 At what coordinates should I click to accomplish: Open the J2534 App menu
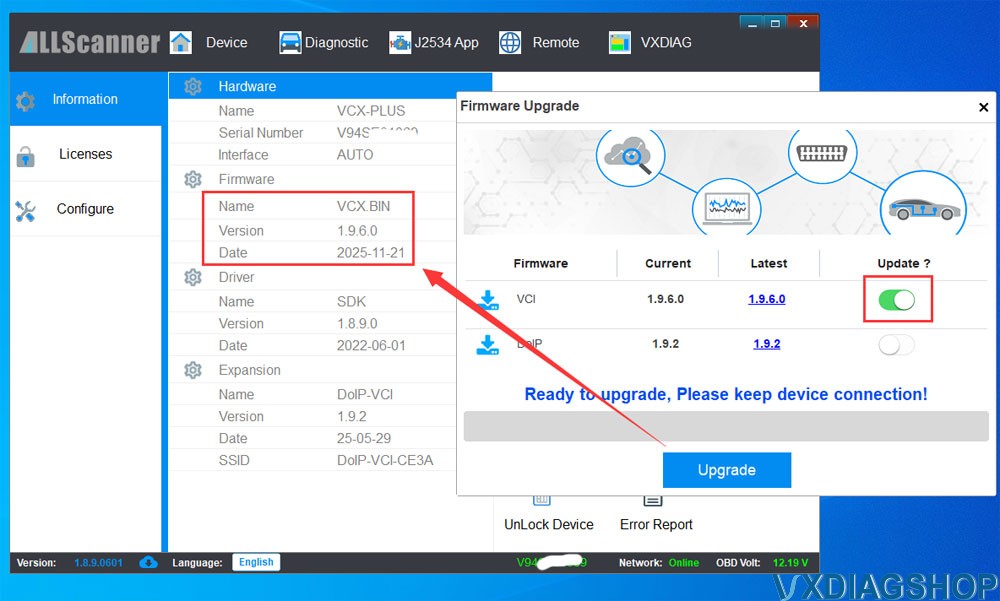pos(446,43)
